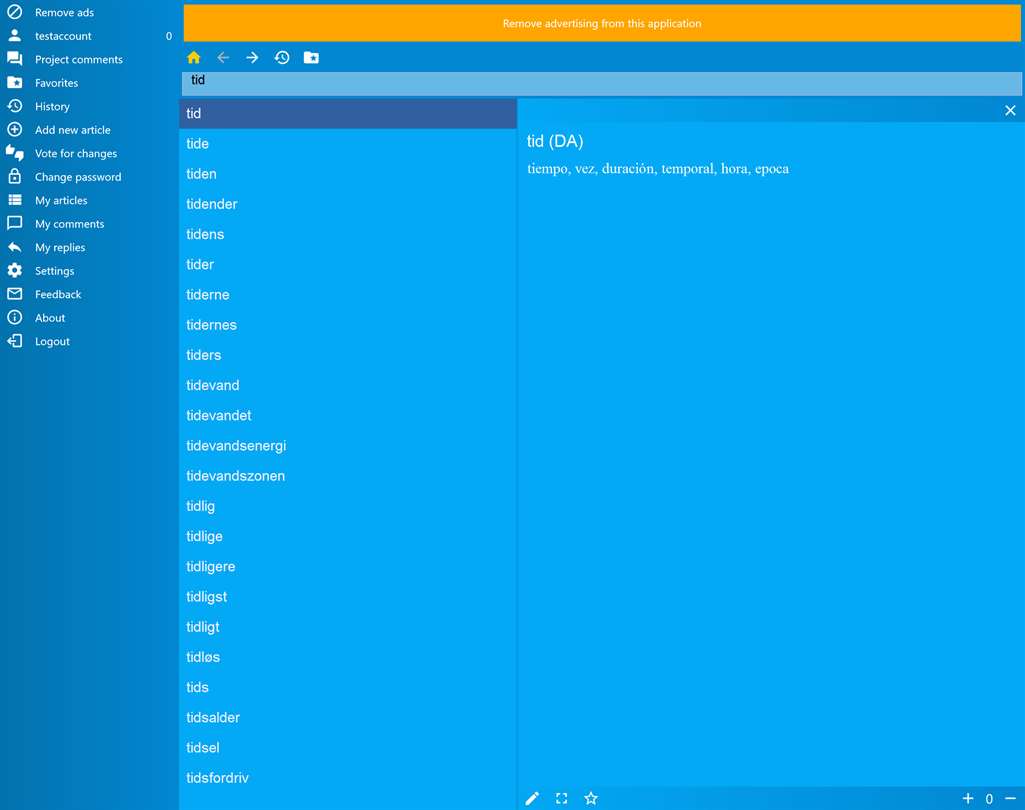Open the My articles label

61,200
